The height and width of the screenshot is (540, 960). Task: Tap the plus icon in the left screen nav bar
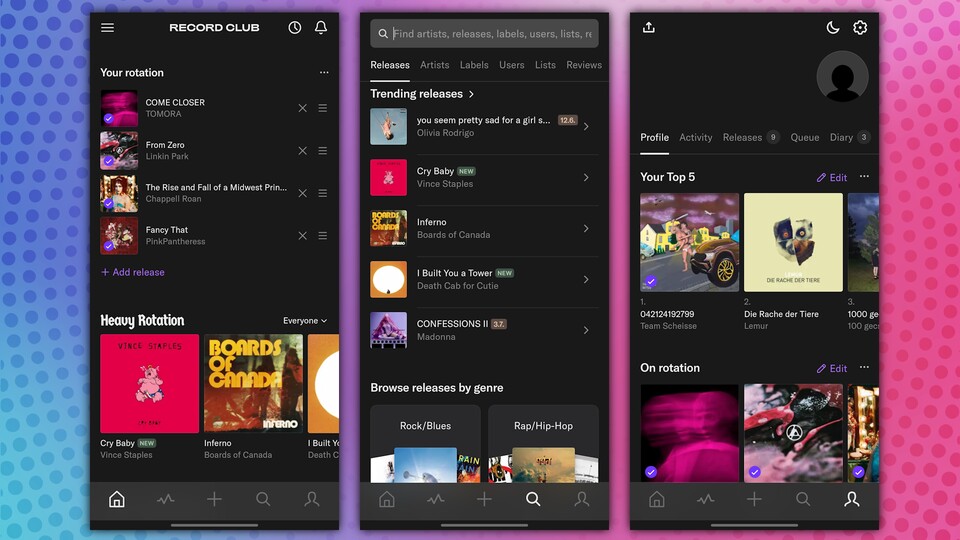214,500
